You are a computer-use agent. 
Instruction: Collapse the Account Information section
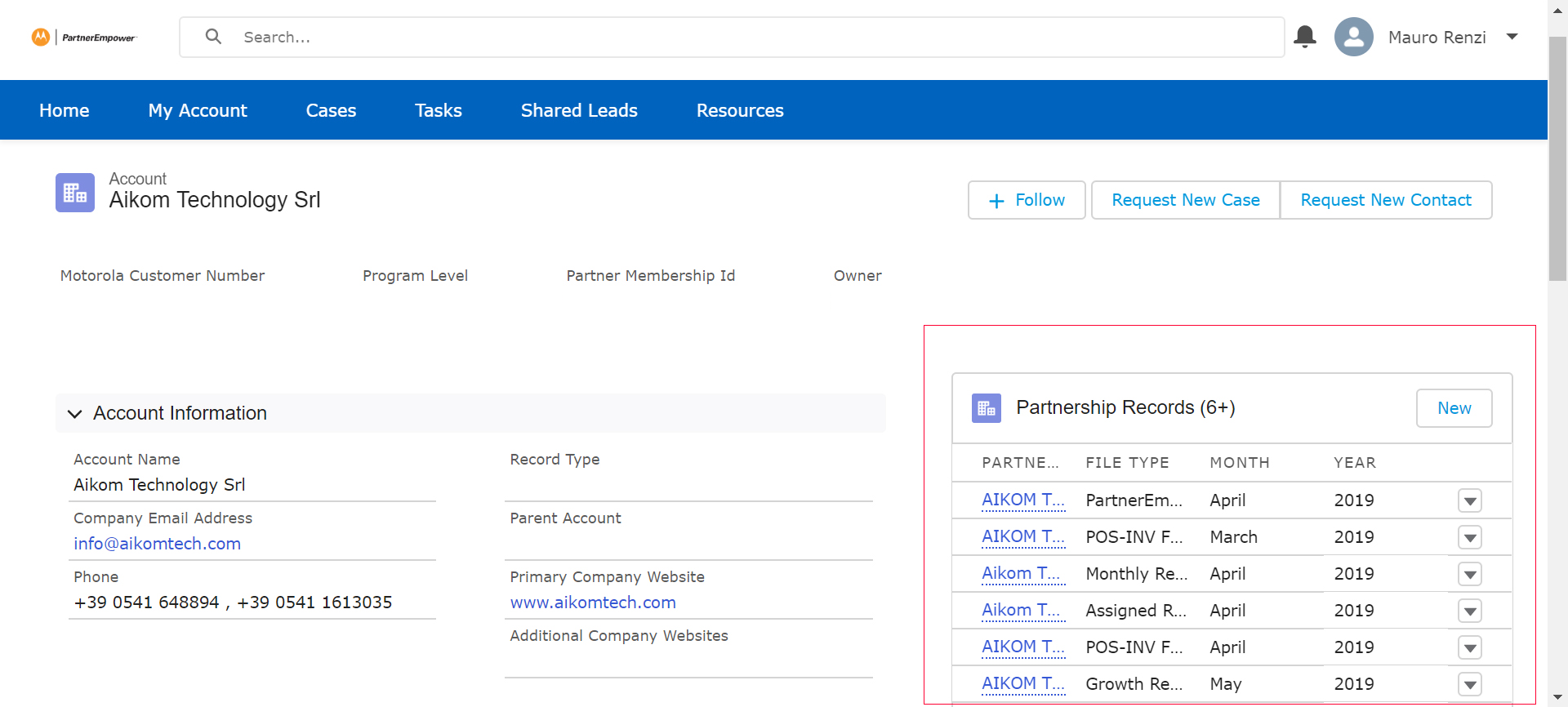(x=75, y=414)
